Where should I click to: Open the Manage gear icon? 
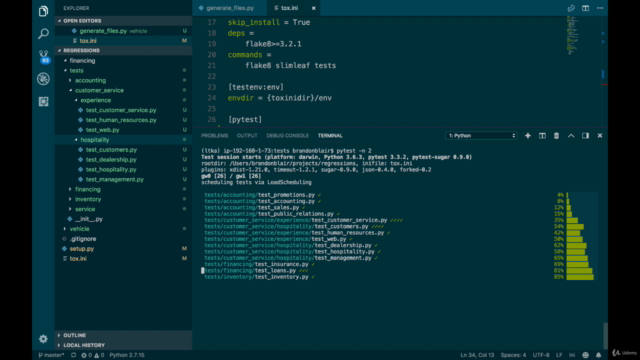pos(43,338)
